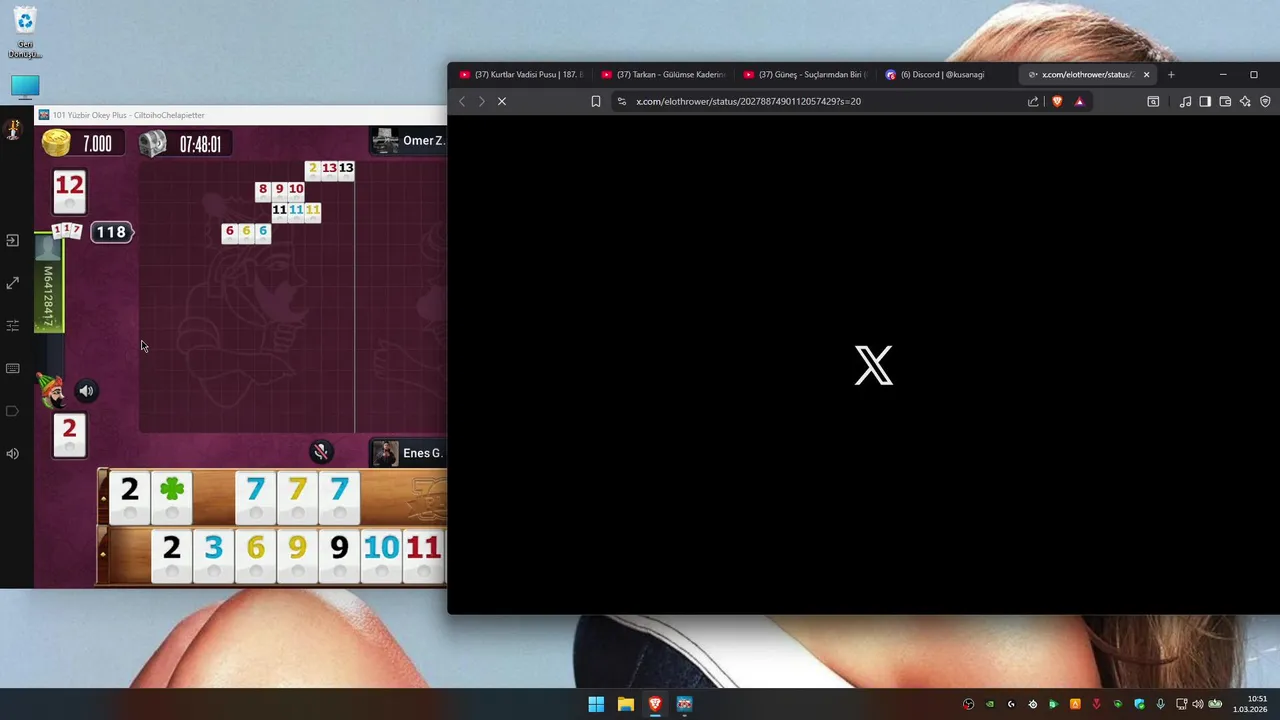This screenshot has width=1280, height=720.
Task: Open File Explorer from the taskbar
Action: [626, 704]
